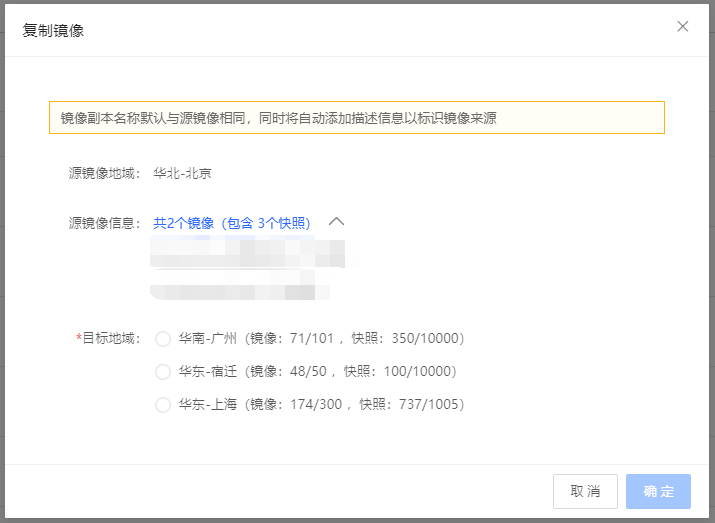Click the 复制镜像 dialog title
The image size is (715, 523).
tap(53, 31)
